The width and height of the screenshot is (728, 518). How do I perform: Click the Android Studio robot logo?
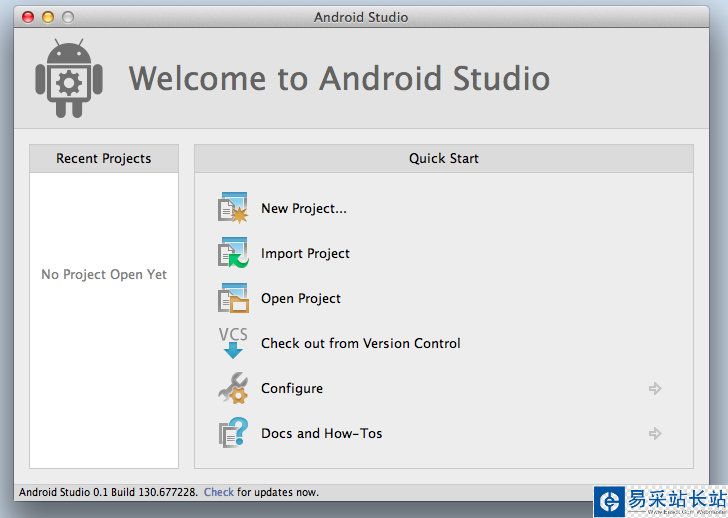click(69, 78)
